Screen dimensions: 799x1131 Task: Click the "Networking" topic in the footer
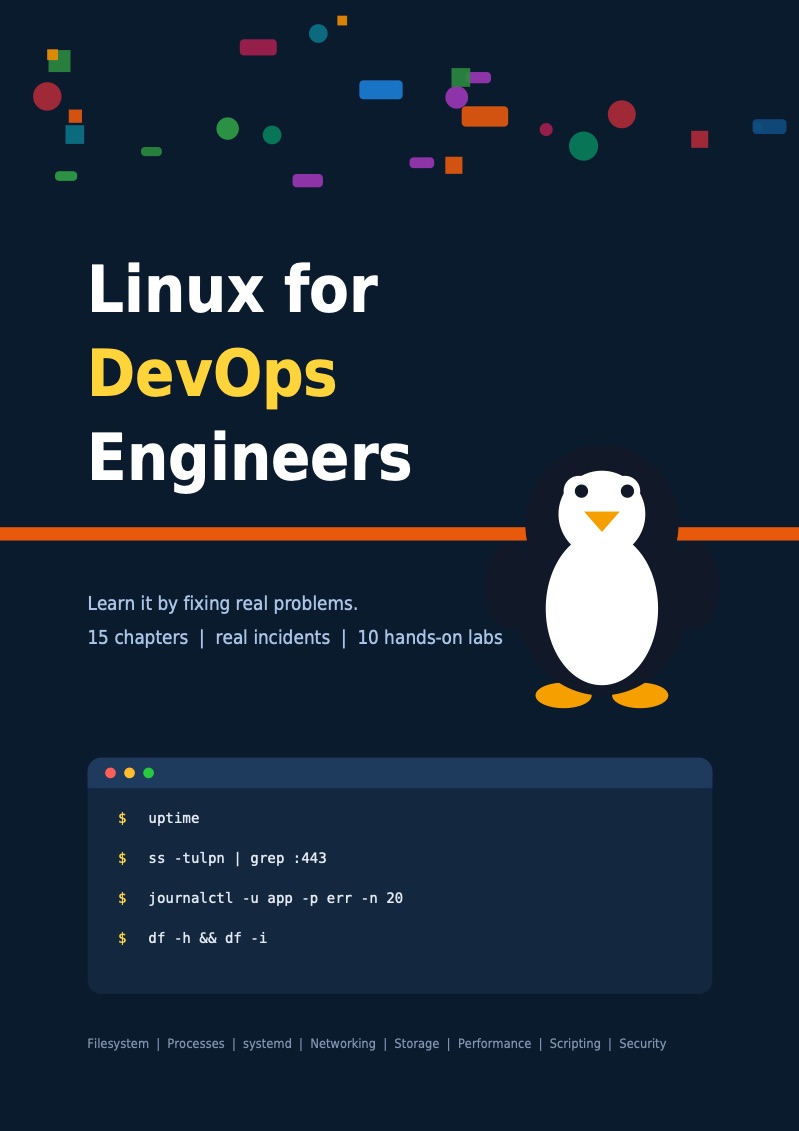(x=343, y=1044)
